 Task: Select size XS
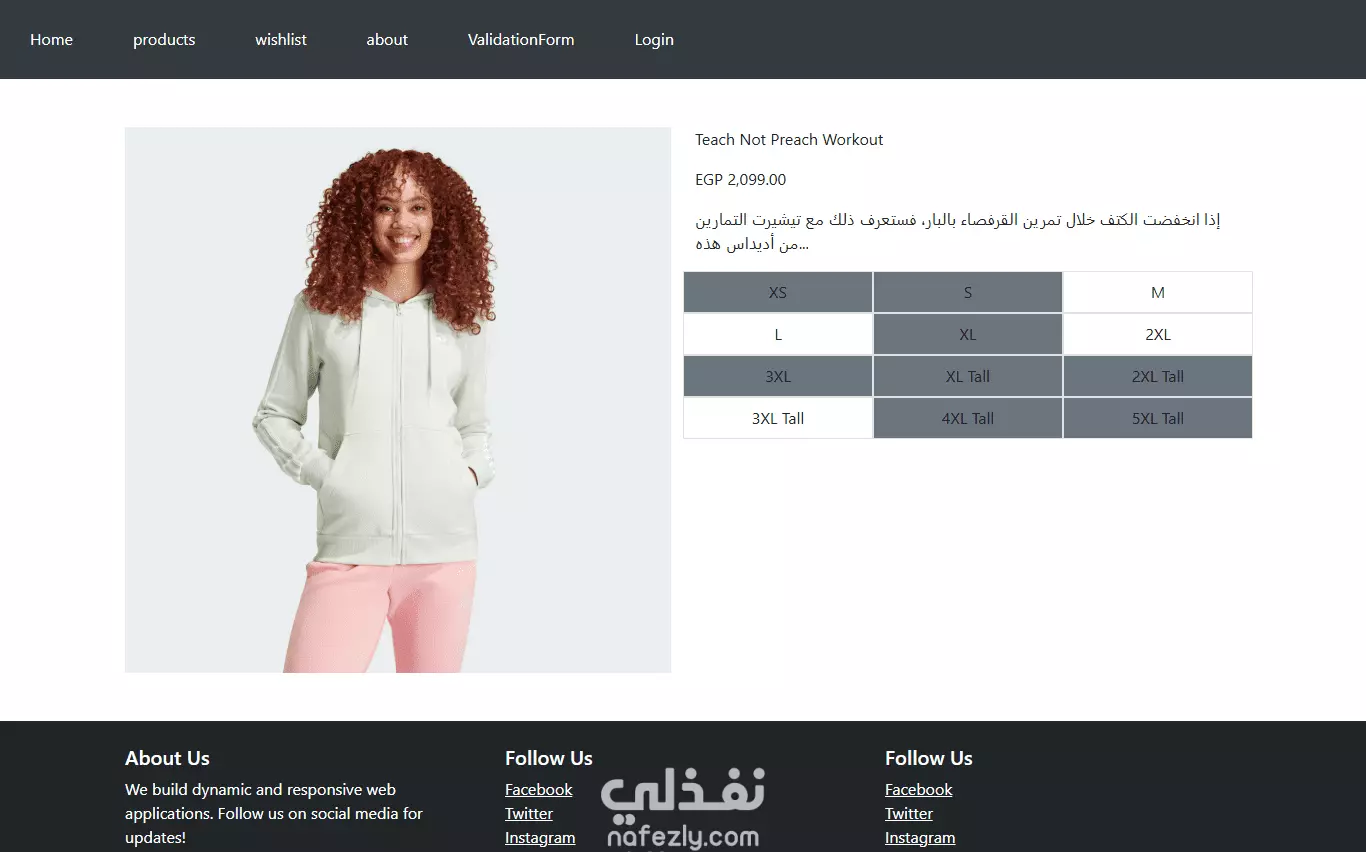tap(778, 292)
